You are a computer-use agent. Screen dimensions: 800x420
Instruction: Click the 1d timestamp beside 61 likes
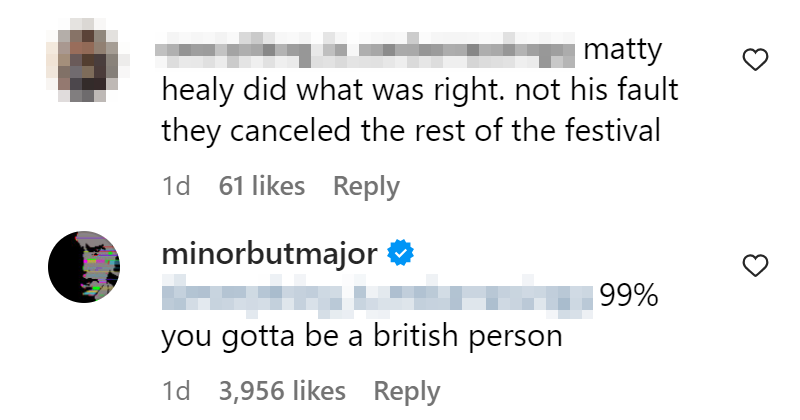coord(176,186)
